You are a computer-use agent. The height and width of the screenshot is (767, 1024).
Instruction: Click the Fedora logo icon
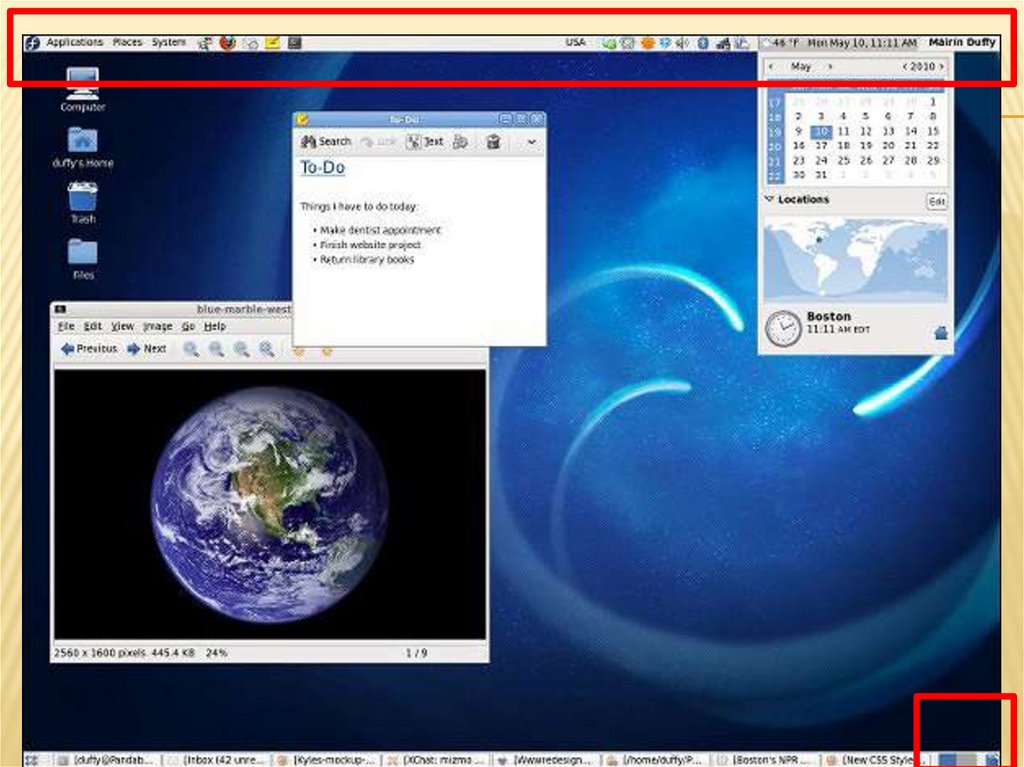click(x=32, y=43)
